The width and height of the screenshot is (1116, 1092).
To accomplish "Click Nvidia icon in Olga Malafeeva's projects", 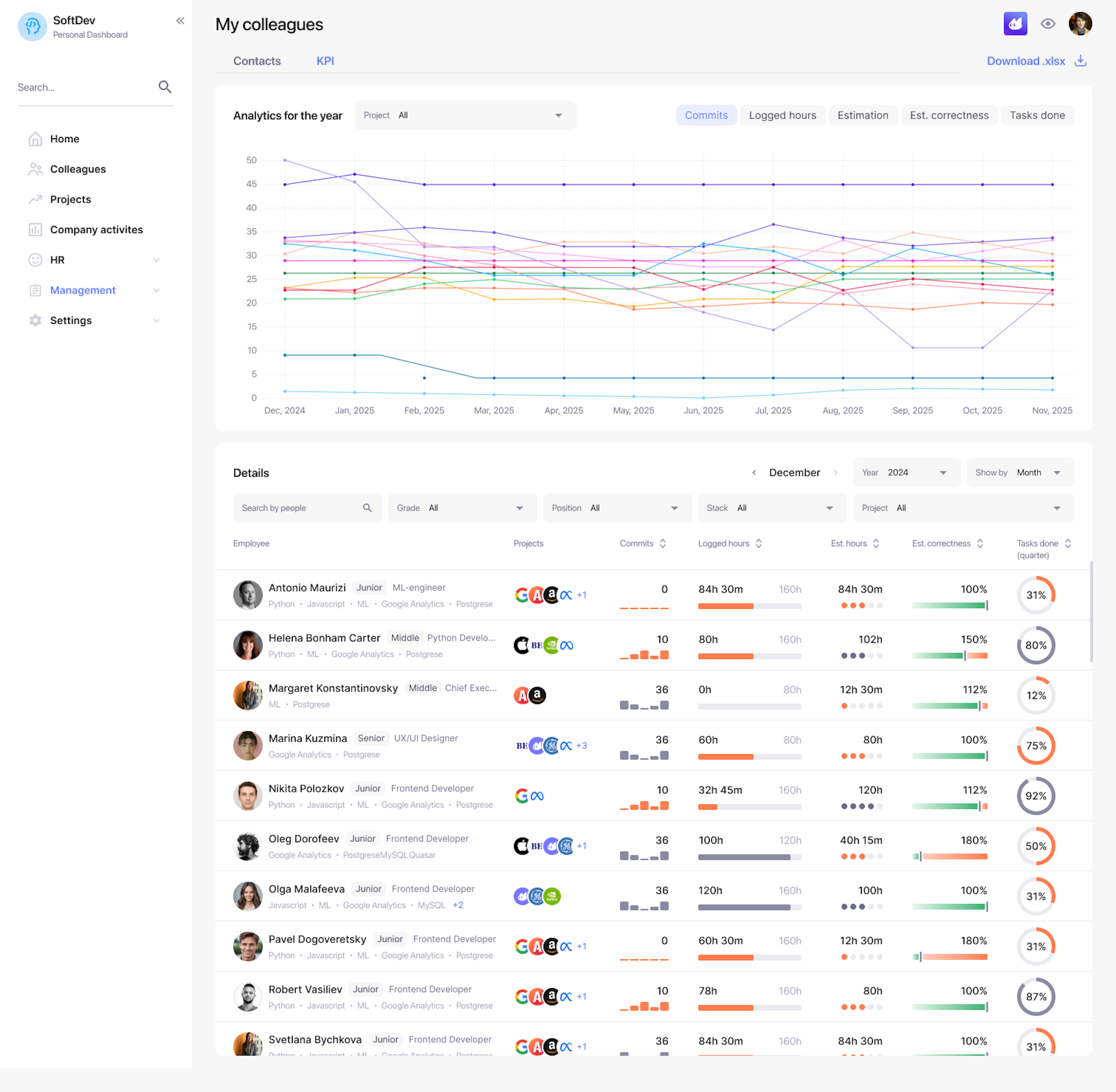I will (x=552, y=896).
